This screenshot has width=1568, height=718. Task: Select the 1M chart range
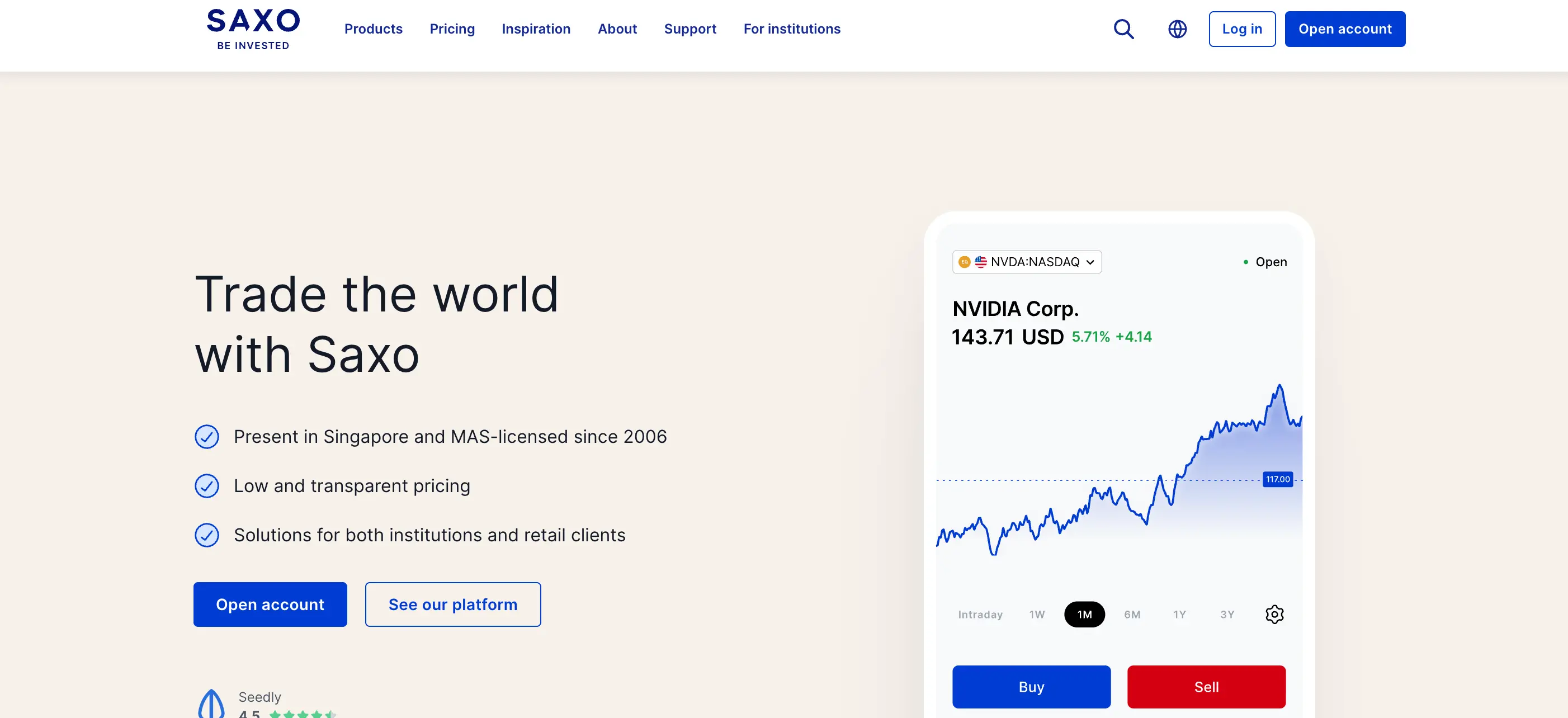coord(1084,615)
